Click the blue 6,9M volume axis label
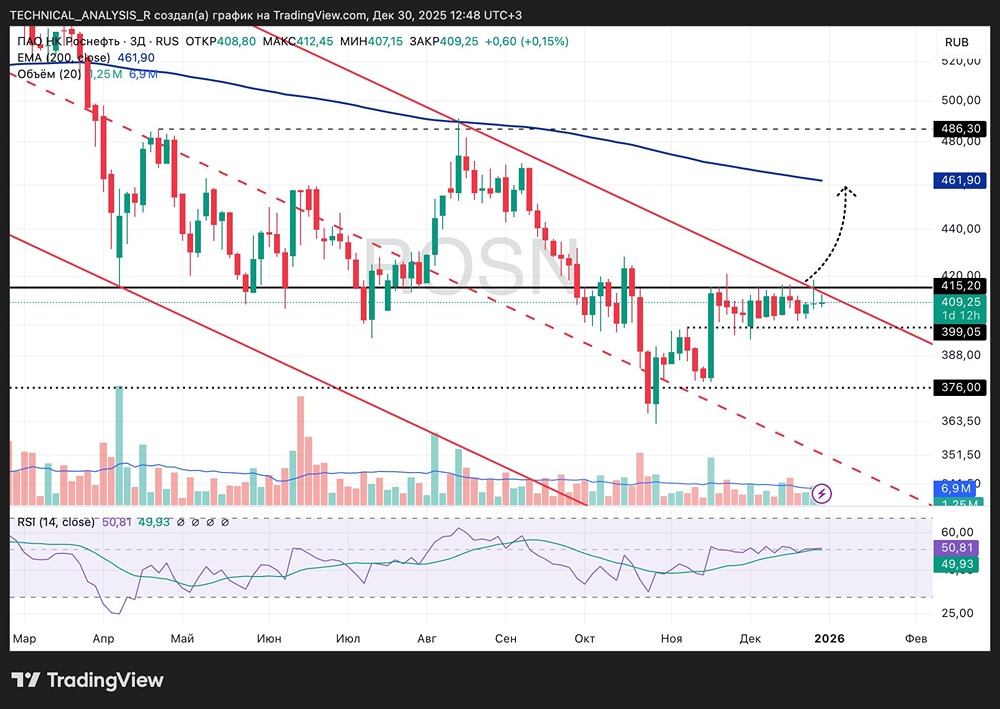 (x=955, y=488)
